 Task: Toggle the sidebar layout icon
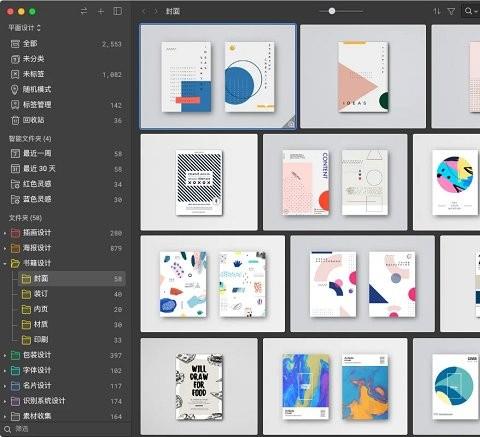click(x=118, y=11)
